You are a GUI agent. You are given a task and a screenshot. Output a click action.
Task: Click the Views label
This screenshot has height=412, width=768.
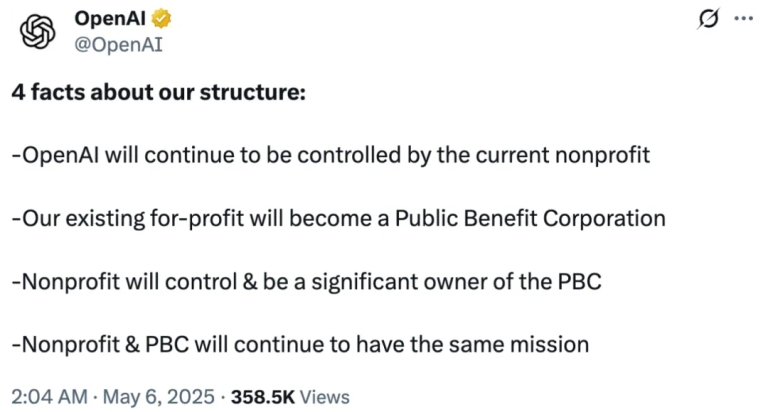325,397
